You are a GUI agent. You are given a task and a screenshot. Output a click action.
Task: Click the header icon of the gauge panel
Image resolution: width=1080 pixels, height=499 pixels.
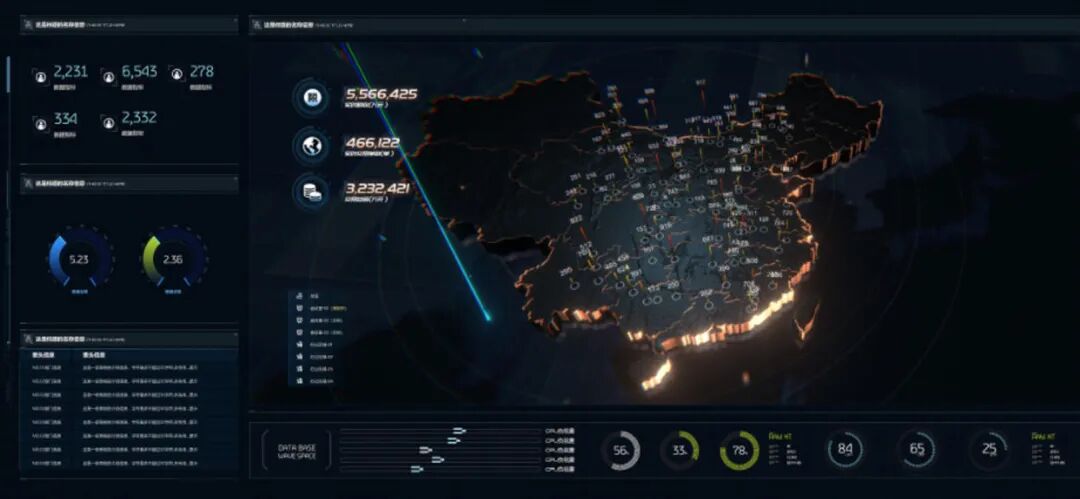(29, 183)
